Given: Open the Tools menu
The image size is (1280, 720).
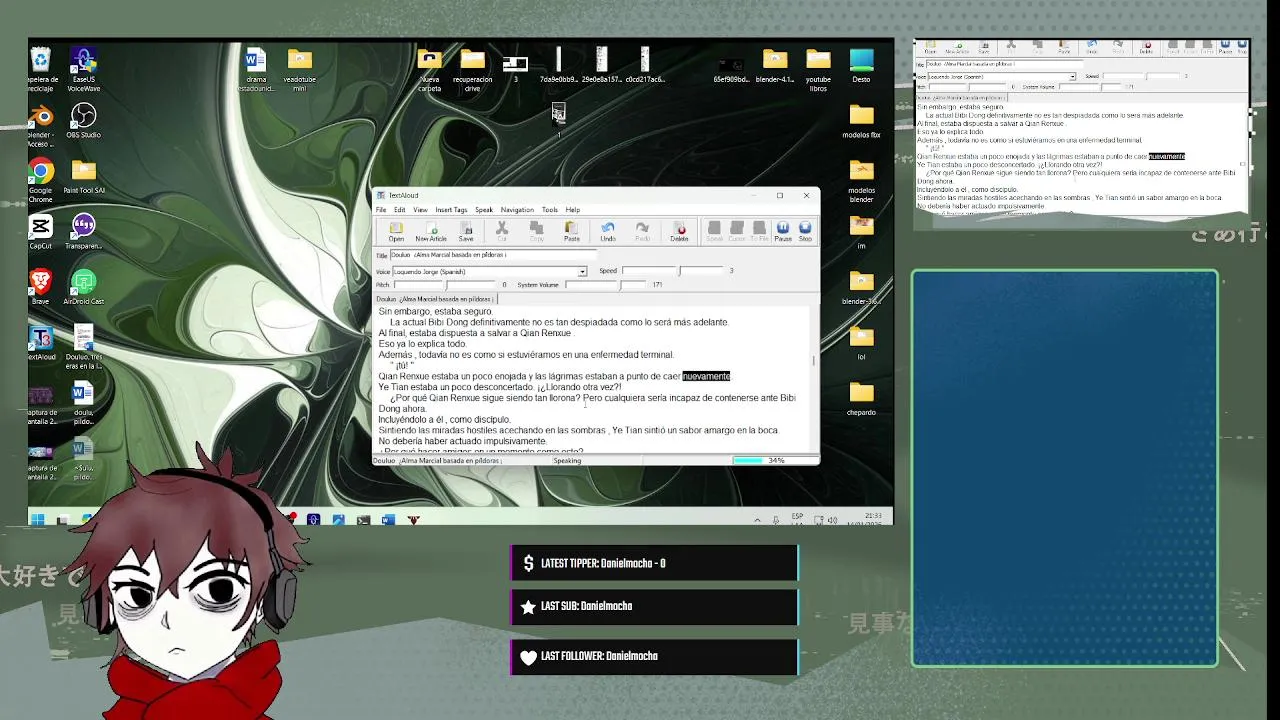Looking at the screenshot, I should point(550,210).
